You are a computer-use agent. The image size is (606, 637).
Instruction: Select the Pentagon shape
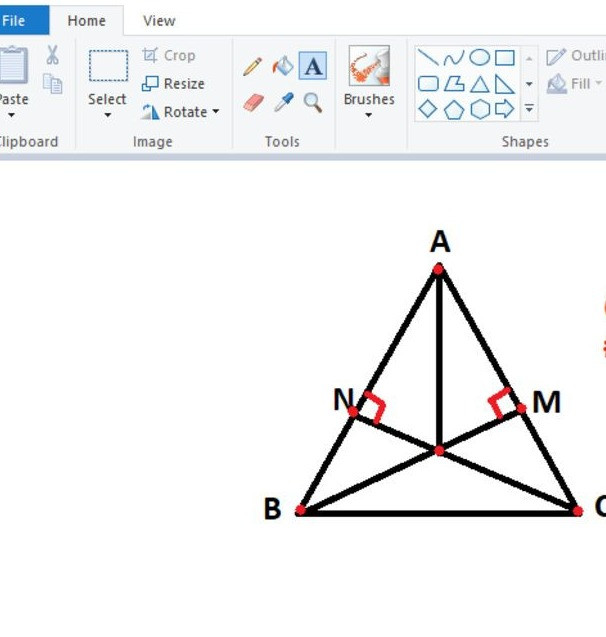point(454,109)
